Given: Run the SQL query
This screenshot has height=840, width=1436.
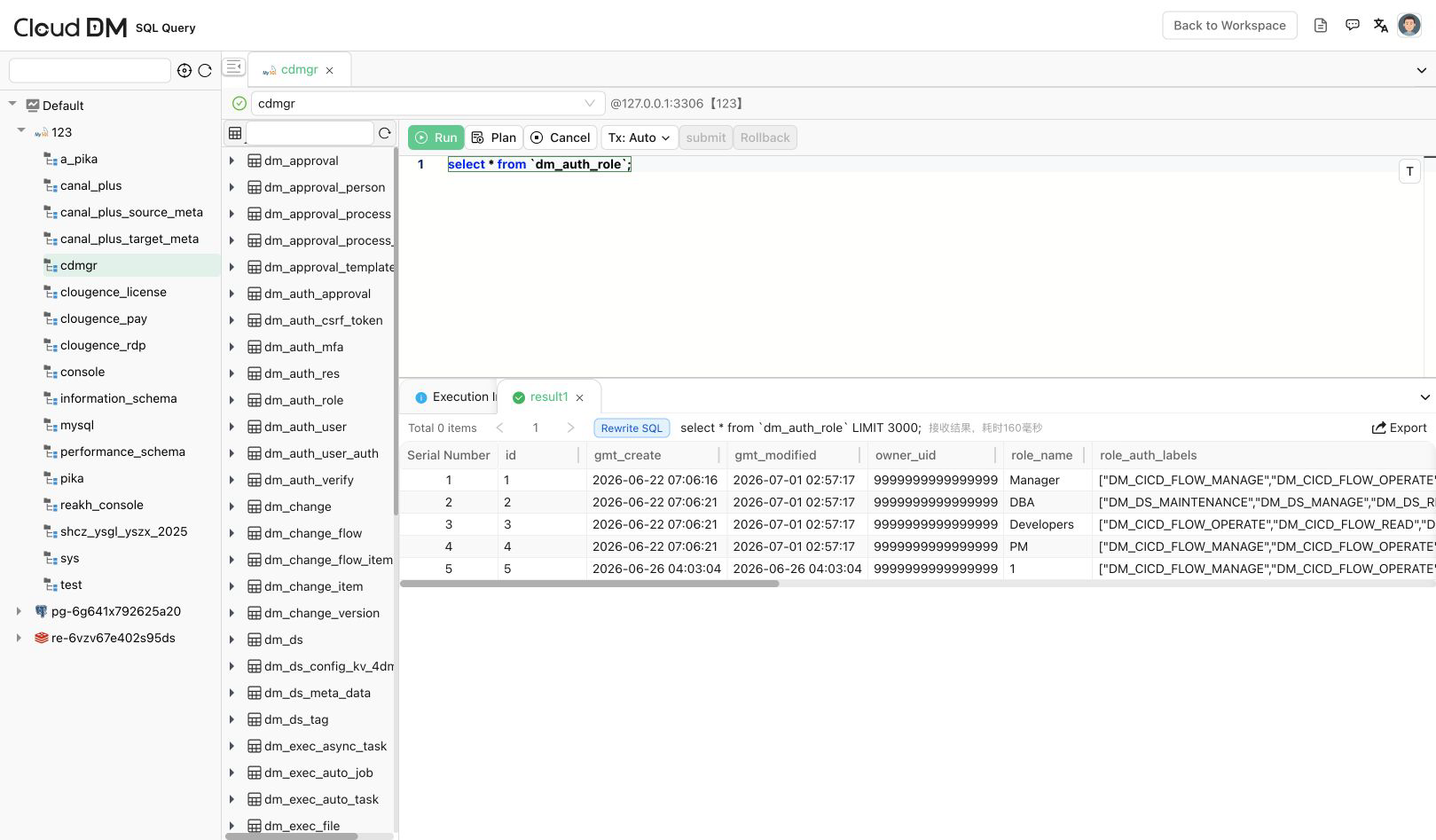Looking at the screenshot, I should (x=436, y=137).
